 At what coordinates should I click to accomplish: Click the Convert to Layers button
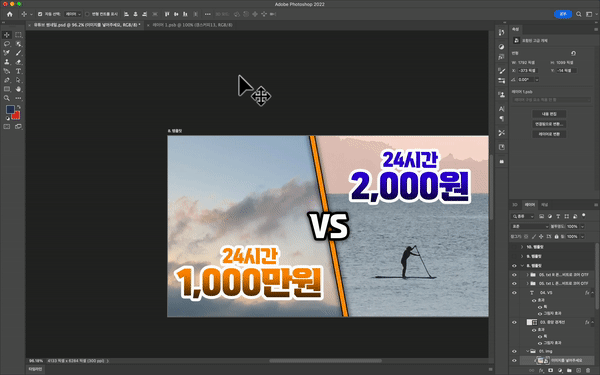click(x=549, y=134)
